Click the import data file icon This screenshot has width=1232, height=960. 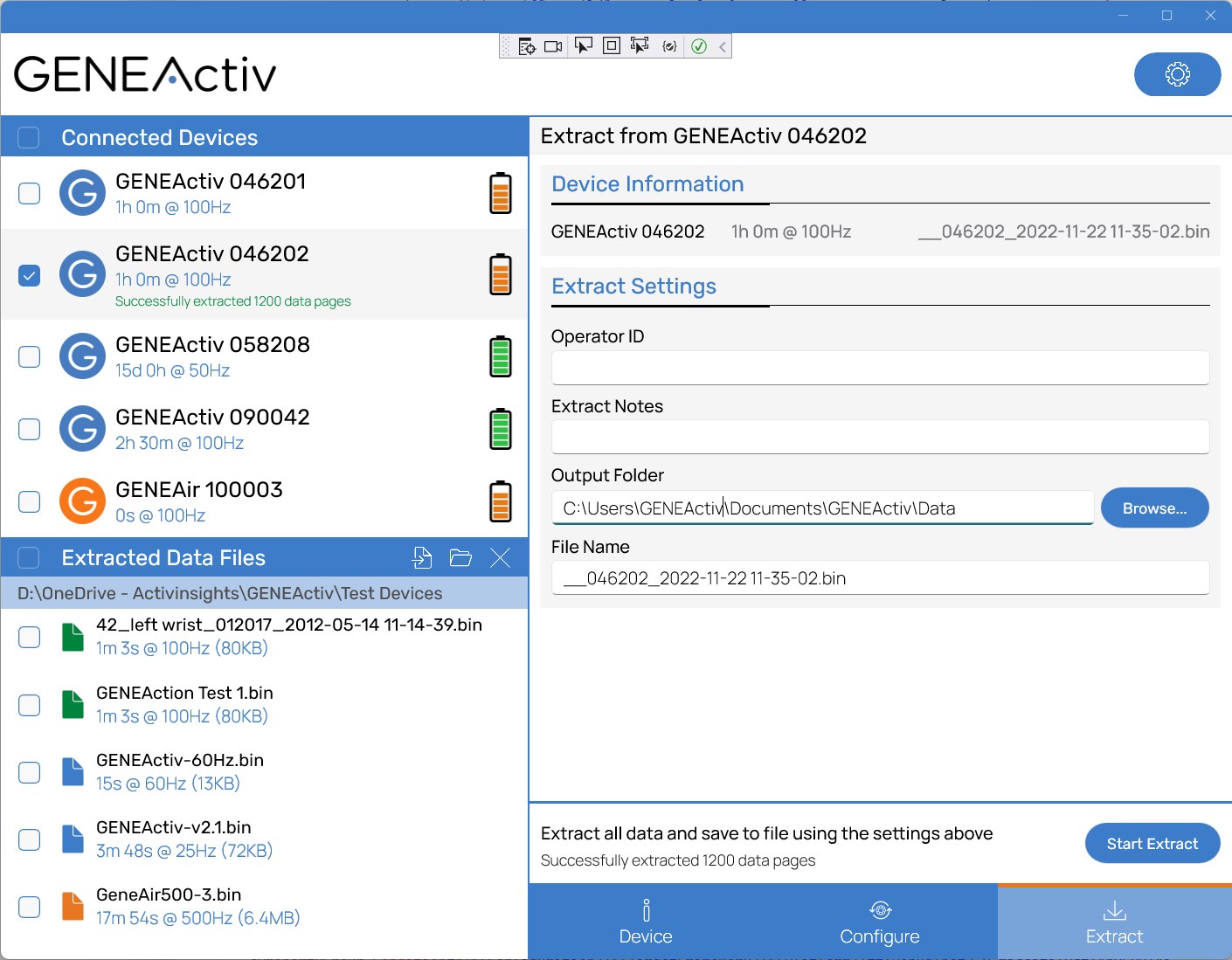(422, 557)
